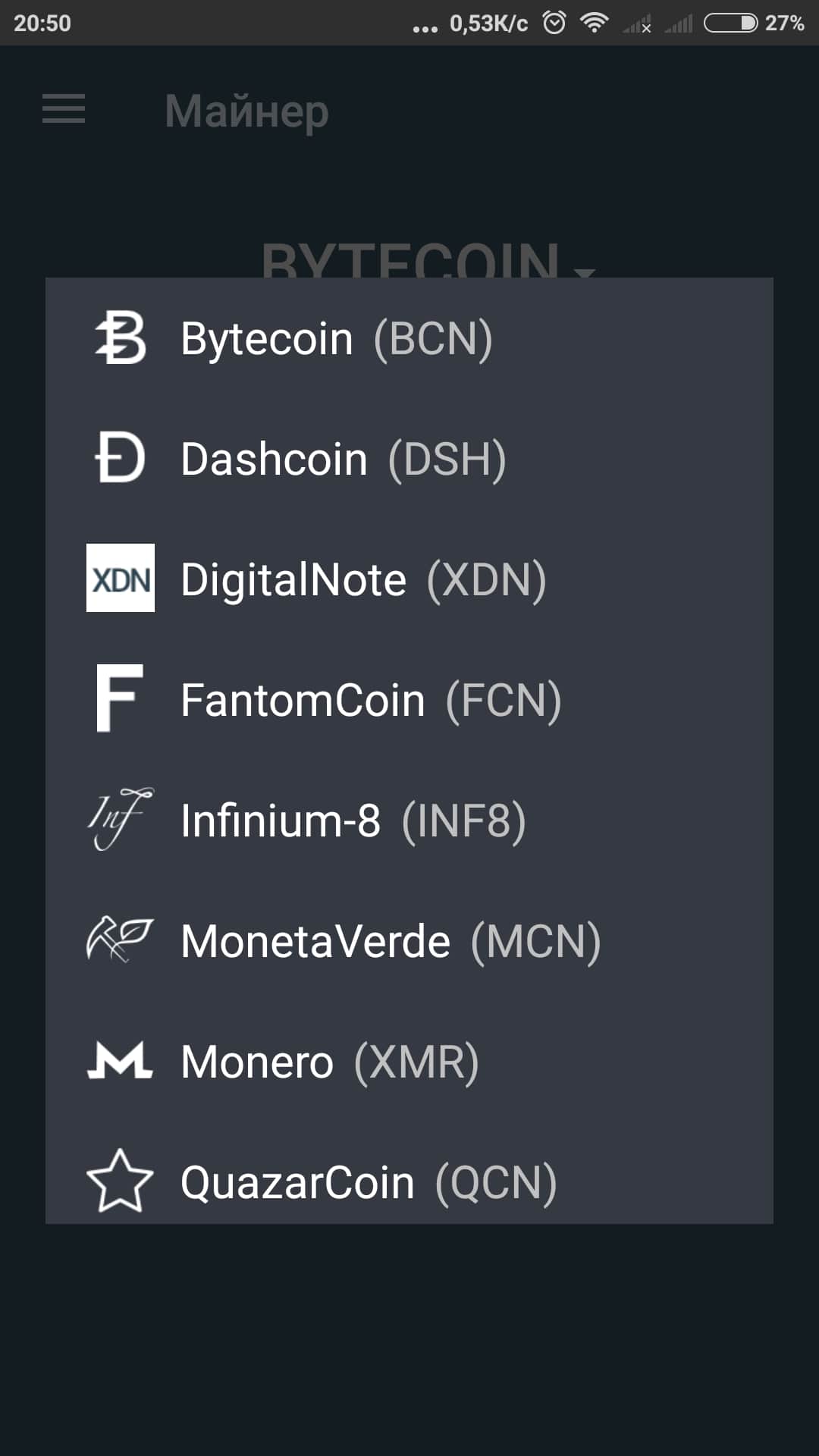Tap the Bytecoin B logo icon
The width and height of the screenshot is (819, 1456).
120,338
